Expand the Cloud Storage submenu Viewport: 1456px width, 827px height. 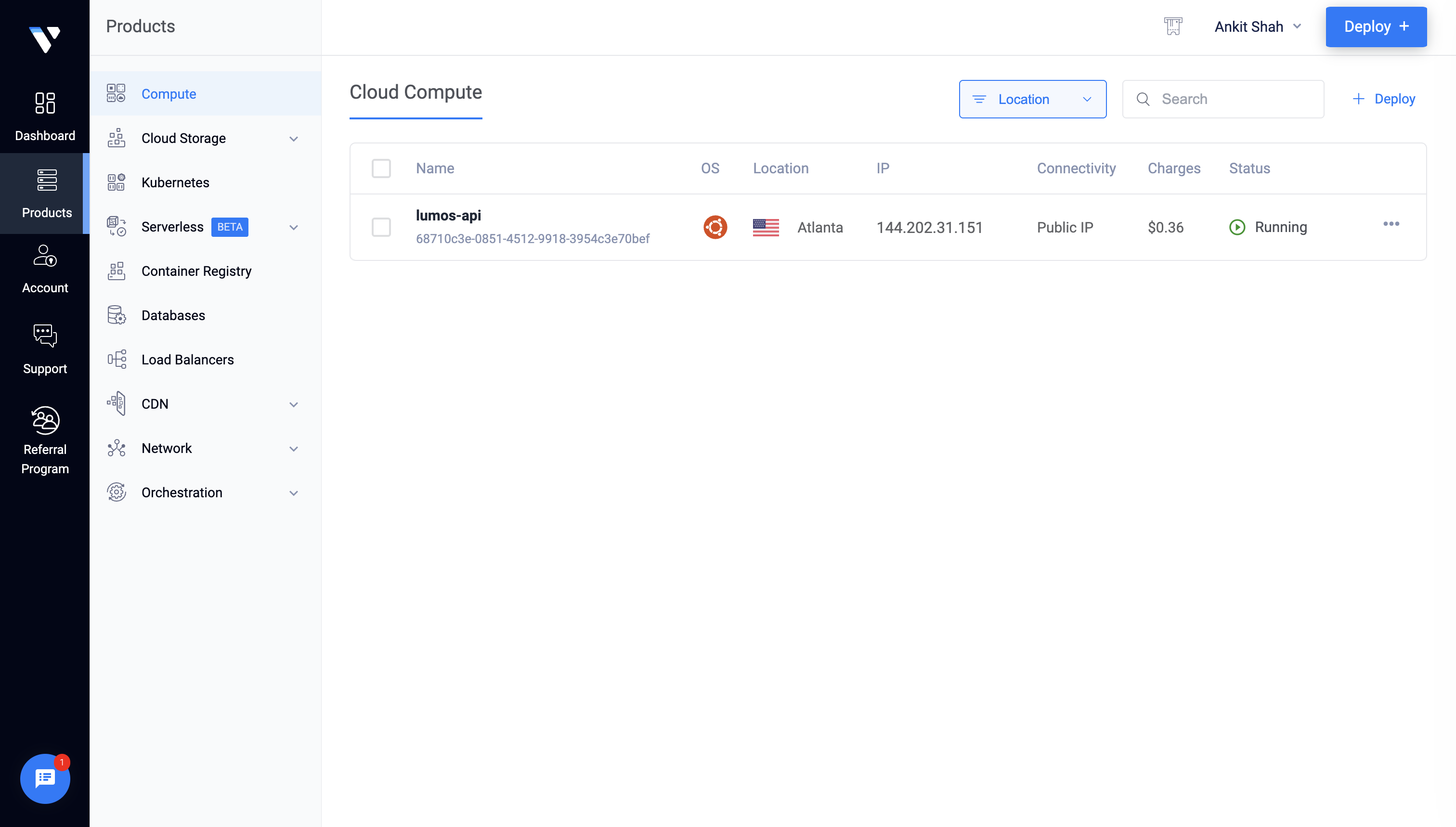[x=293, y=139]
